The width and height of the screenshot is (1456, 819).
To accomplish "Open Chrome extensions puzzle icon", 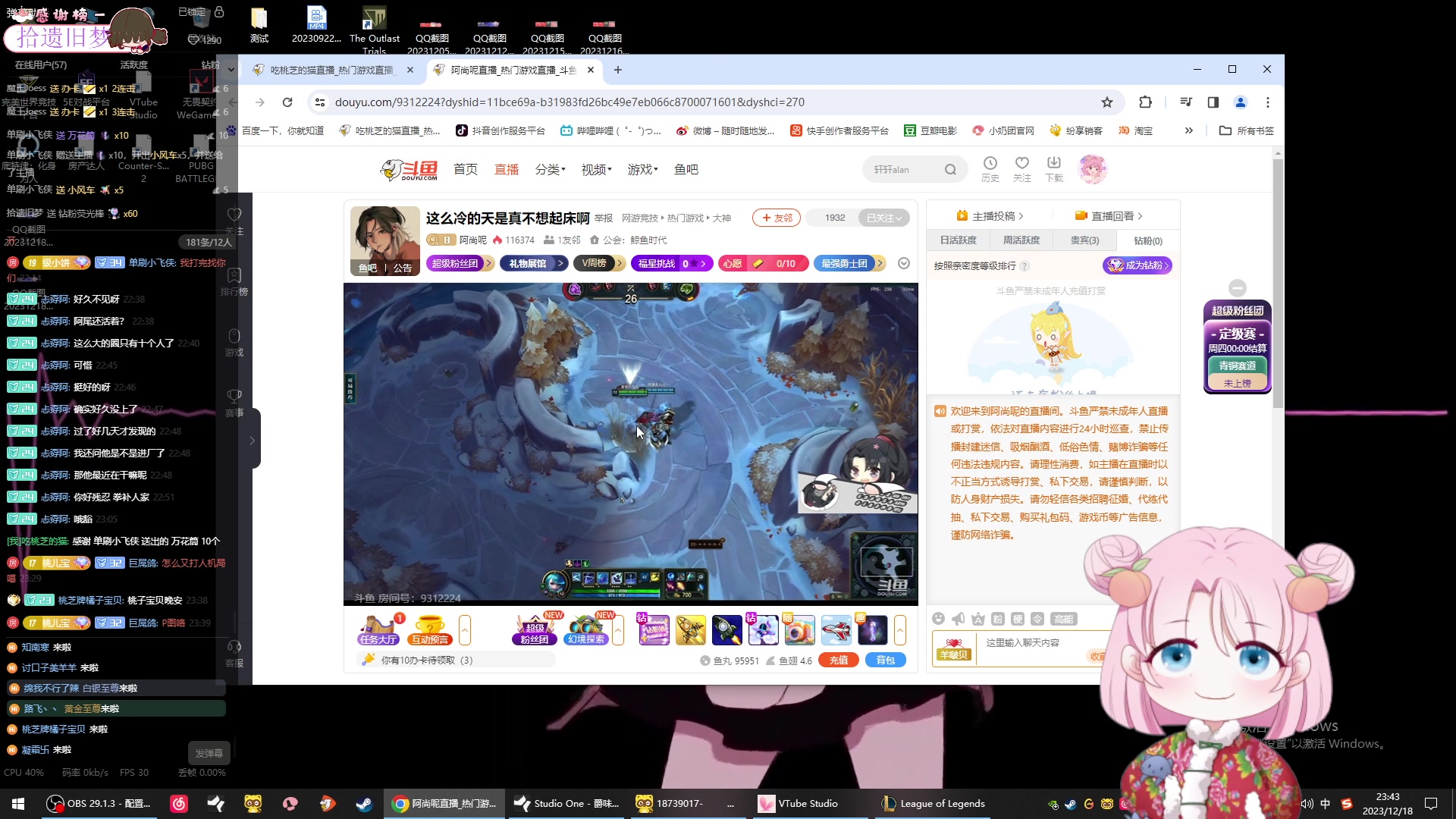I will [1145, 102].
